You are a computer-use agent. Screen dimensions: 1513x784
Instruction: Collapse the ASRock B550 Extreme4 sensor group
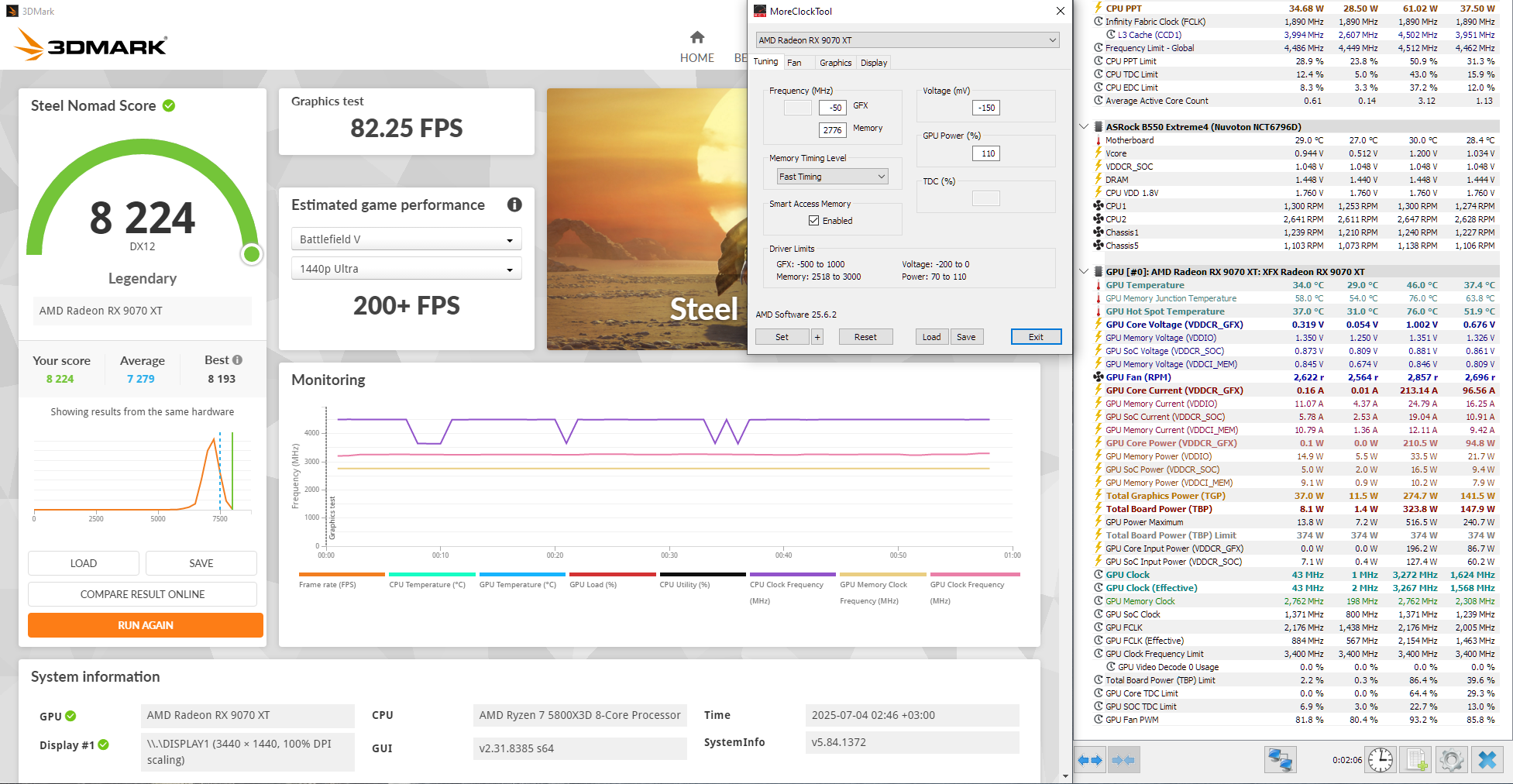coord(1084,127)
